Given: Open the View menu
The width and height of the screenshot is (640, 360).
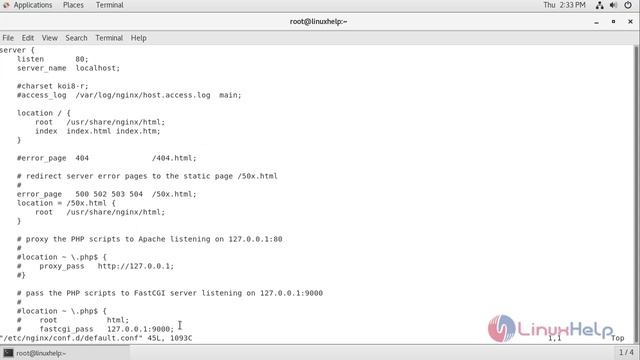Looking at the screenshot, I should click(x=49, y=38).
